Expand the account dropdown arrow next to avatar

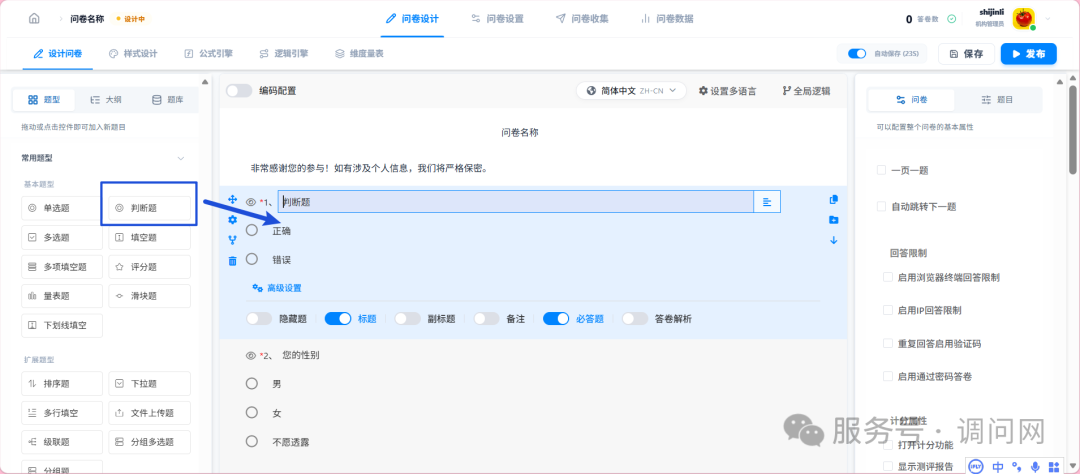pyautogui.click(x=1048, y=19)
